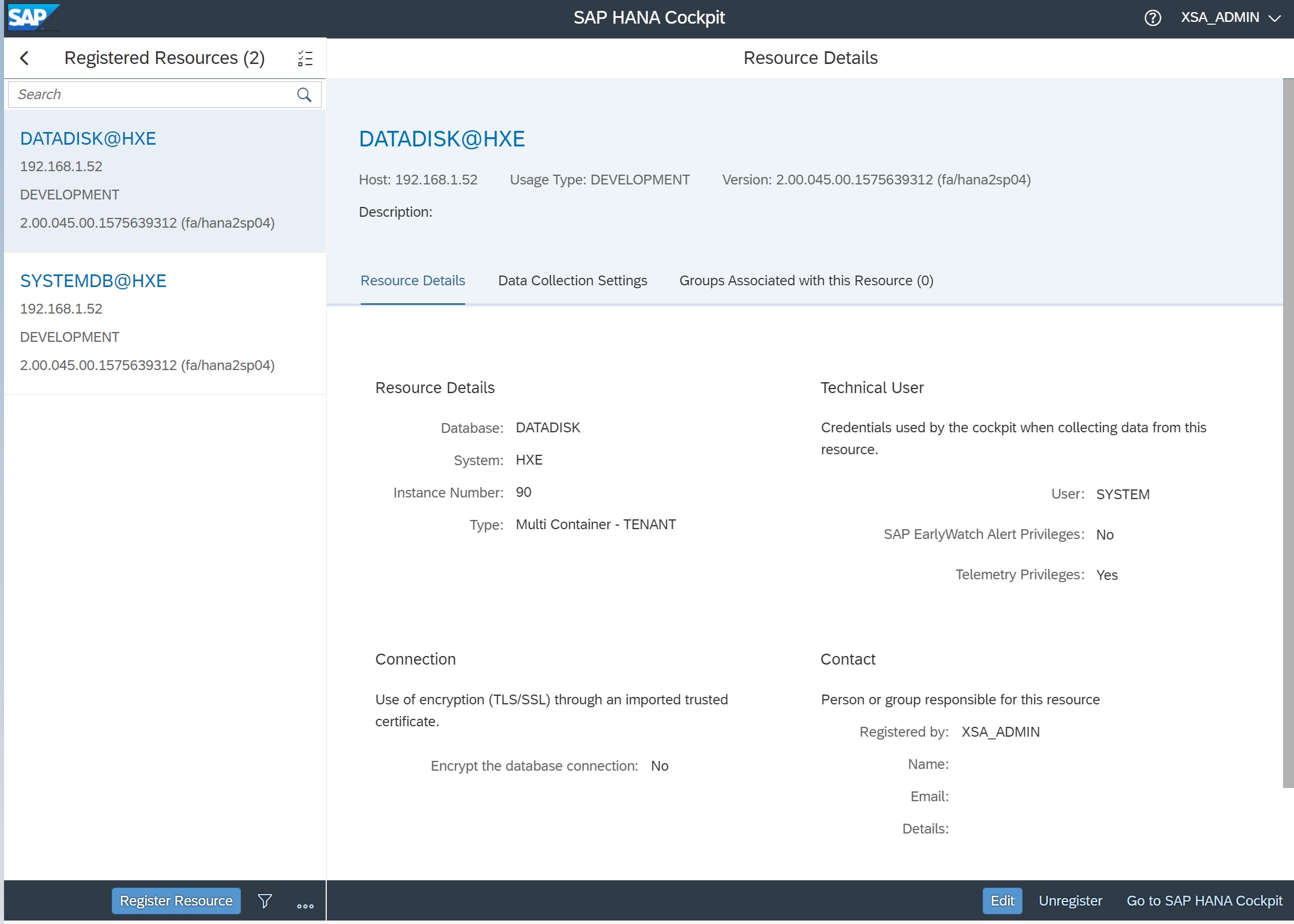The height and width of the screenshot is (924, 1294).
Task: Toggle multi-select mode icon in resources list
Action: pos(305,58)
